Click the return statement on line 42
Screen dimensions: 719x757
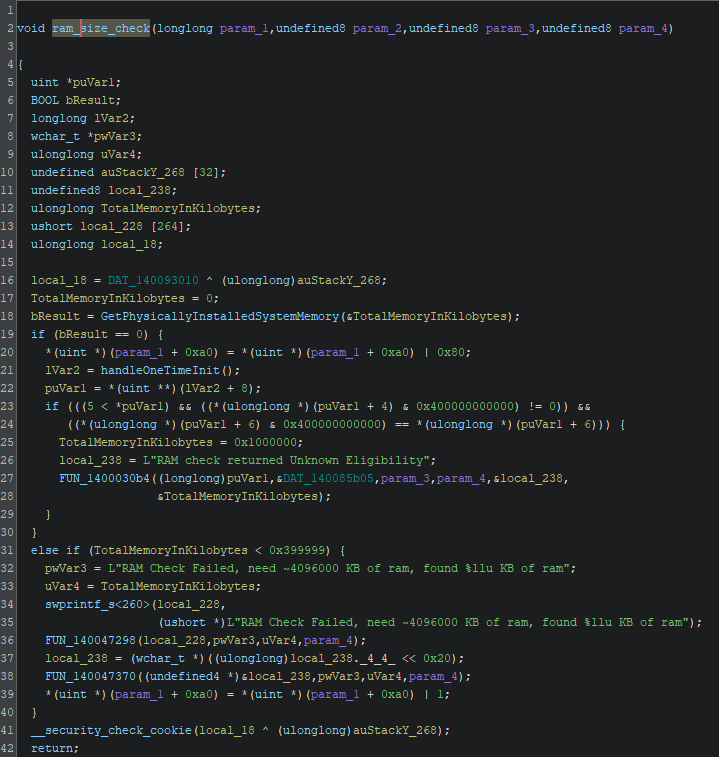coord(55,749)
